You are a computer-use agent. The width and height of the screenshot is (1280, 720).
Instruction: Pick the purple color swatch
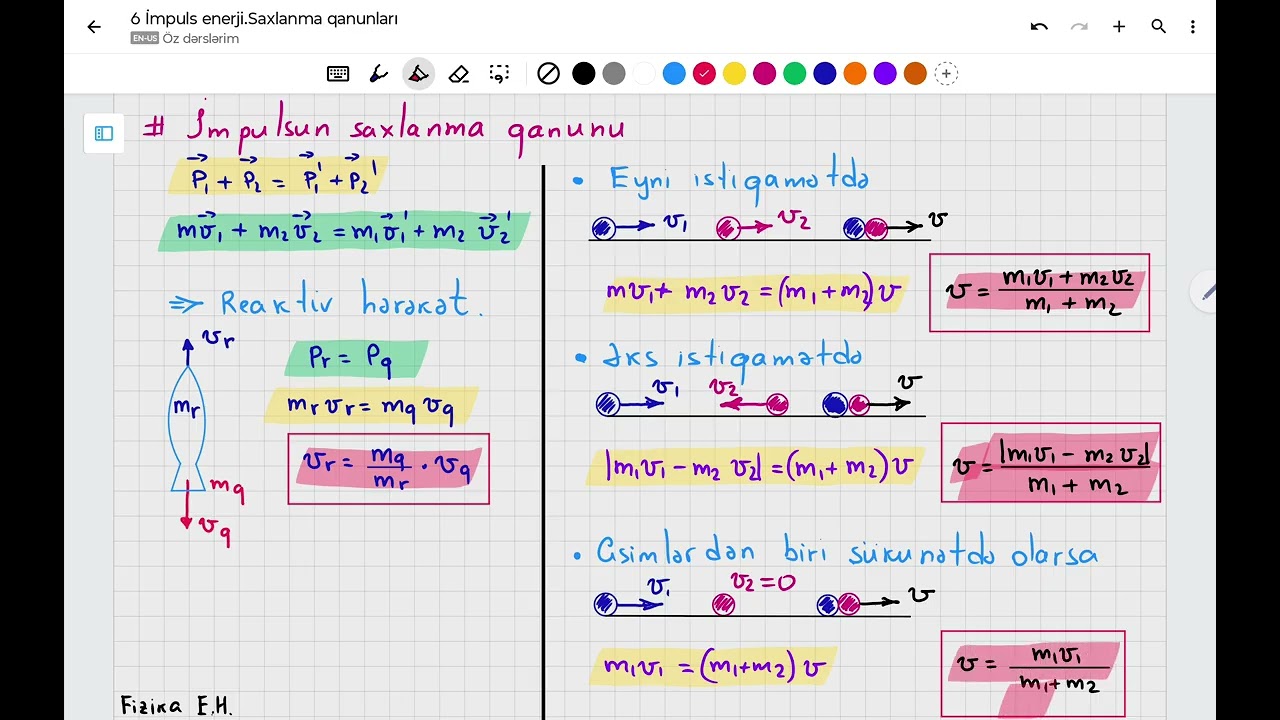pyautogui.click(x=885, y=73)
